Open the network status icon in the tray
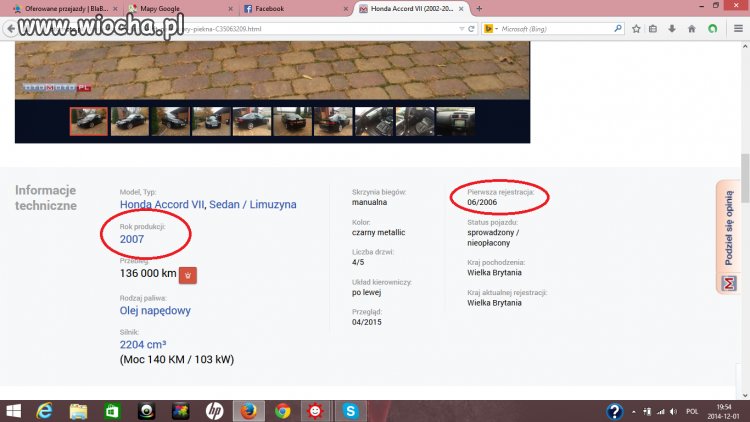Screen dimensions: 750x422 click(661, 411)
